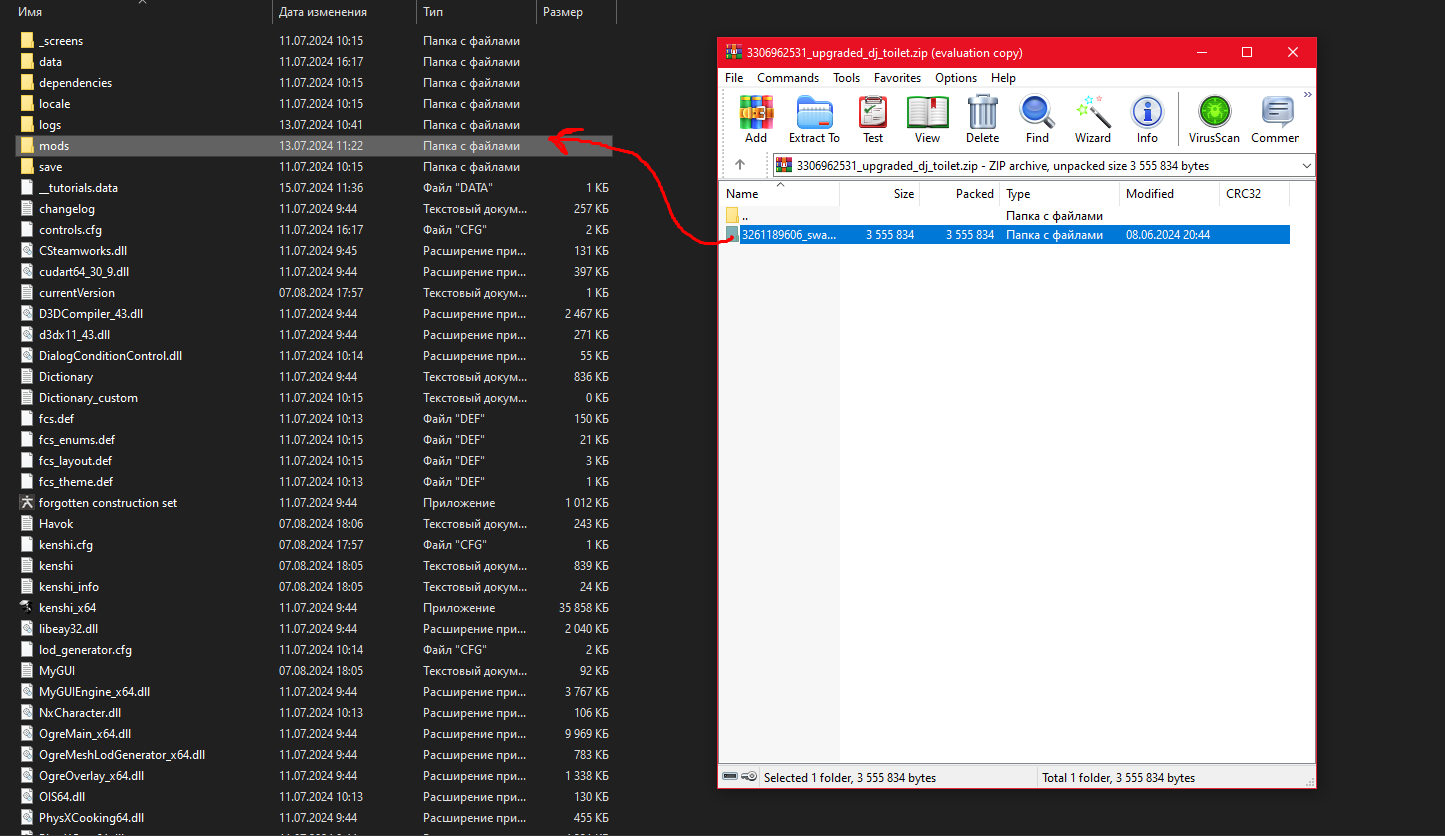Select the mods folder in Explorer
Viewport: 1445px width, 836px height.
coord(314,146)
